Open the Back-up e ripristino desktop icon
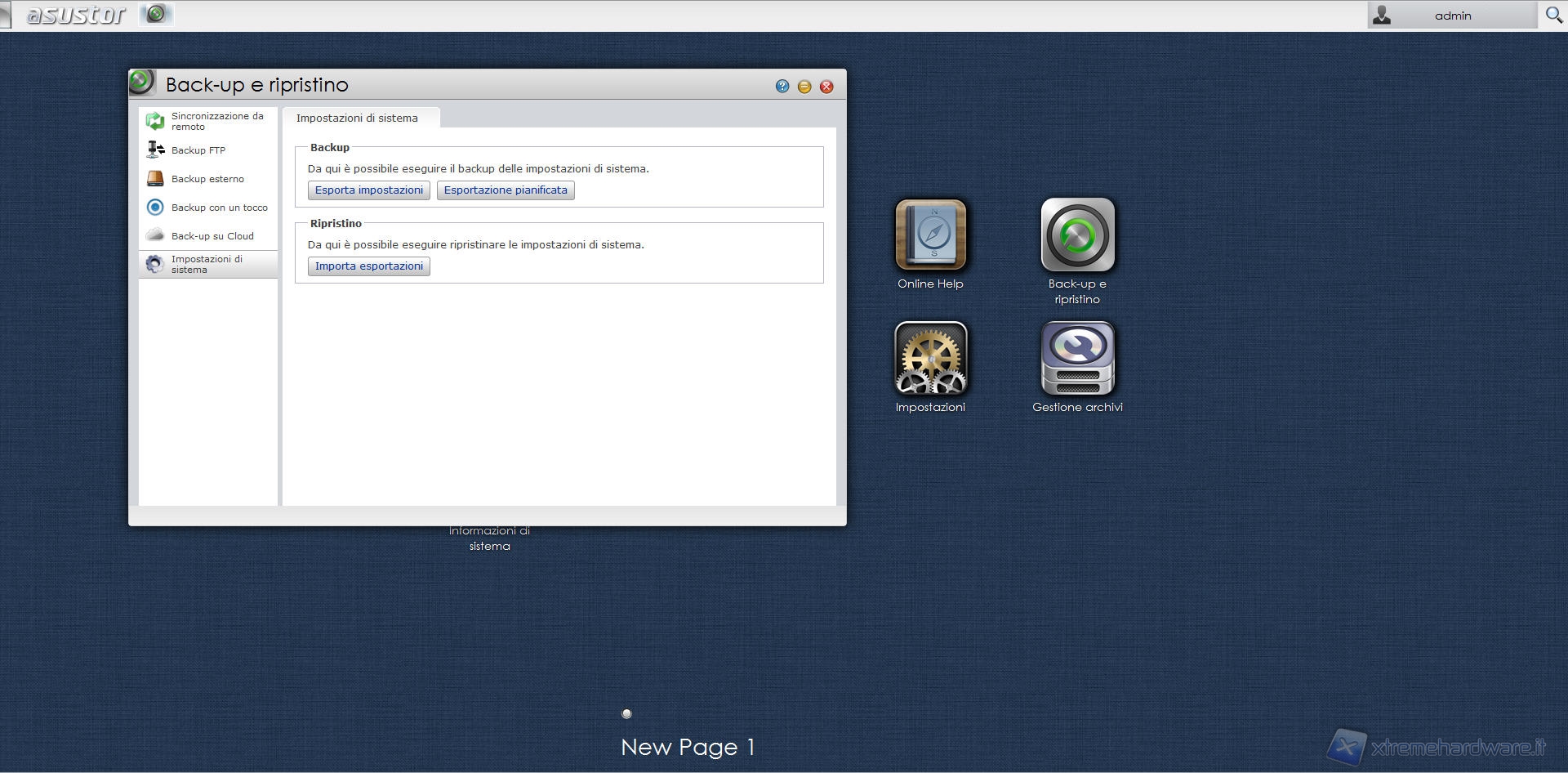Screen dimensions: 1568x773 [1077, 235]
